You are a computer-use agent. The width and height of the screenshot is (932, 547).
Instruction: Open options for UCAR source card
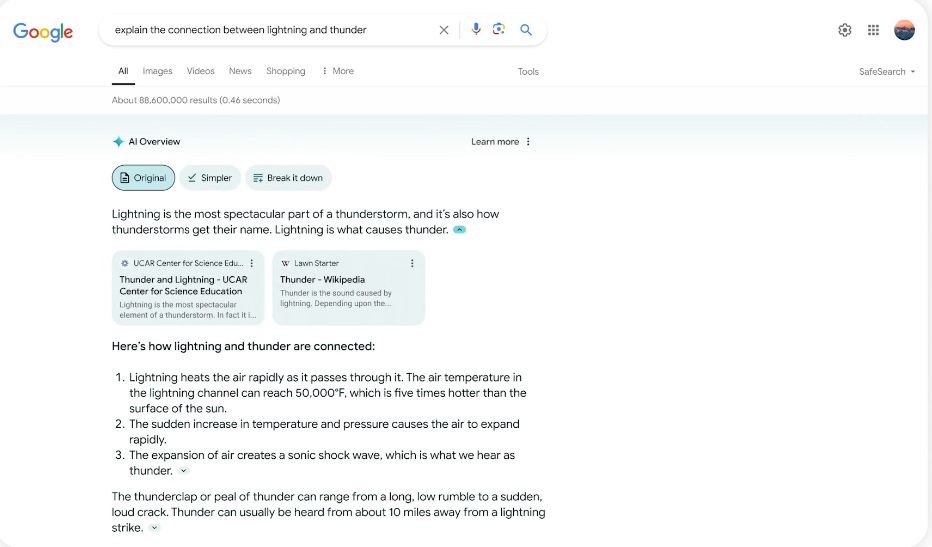[x=251, y=263]
